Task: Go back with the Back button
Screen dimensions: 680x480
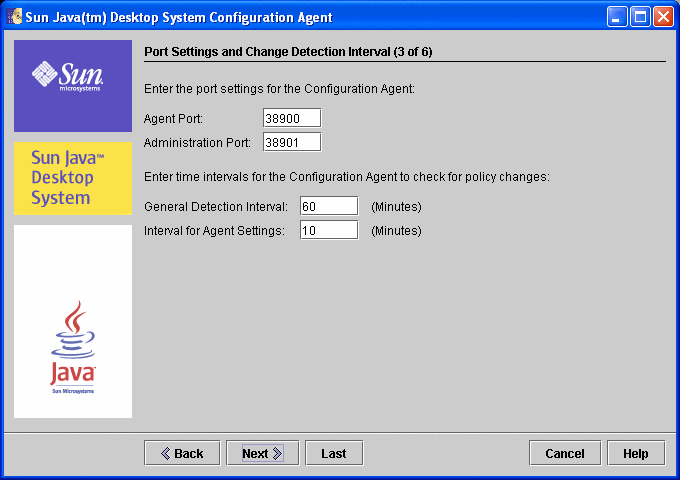Action: coord(182,453)
